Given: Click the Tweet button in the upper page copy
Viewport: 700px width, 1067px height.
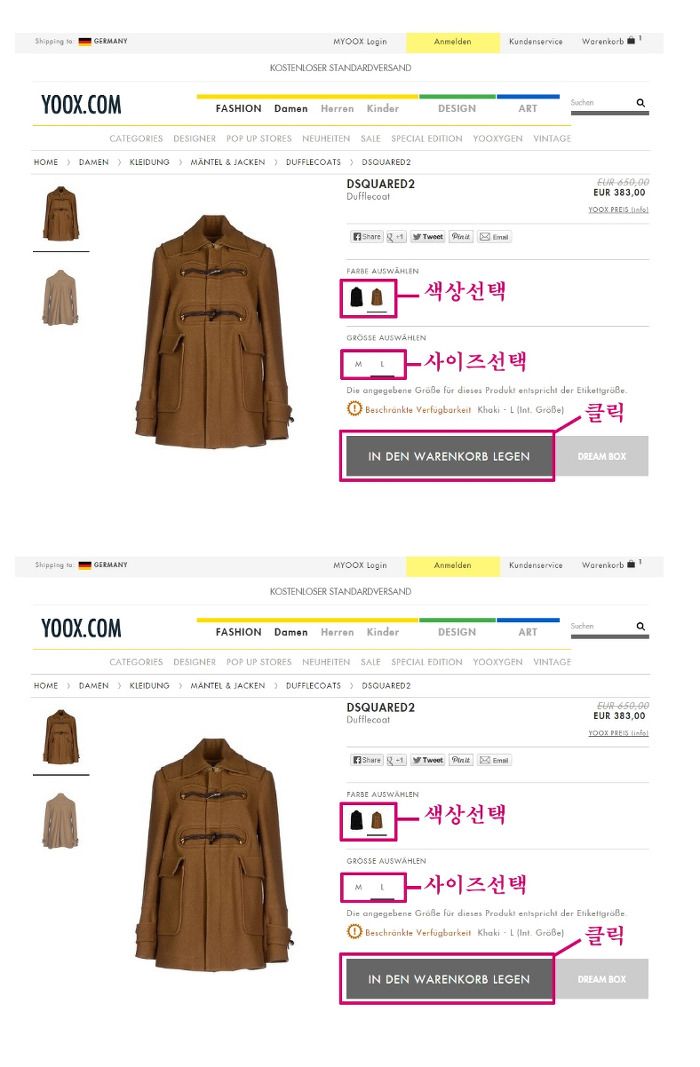Looking at the screenshot, I should (x=428, y=237).
